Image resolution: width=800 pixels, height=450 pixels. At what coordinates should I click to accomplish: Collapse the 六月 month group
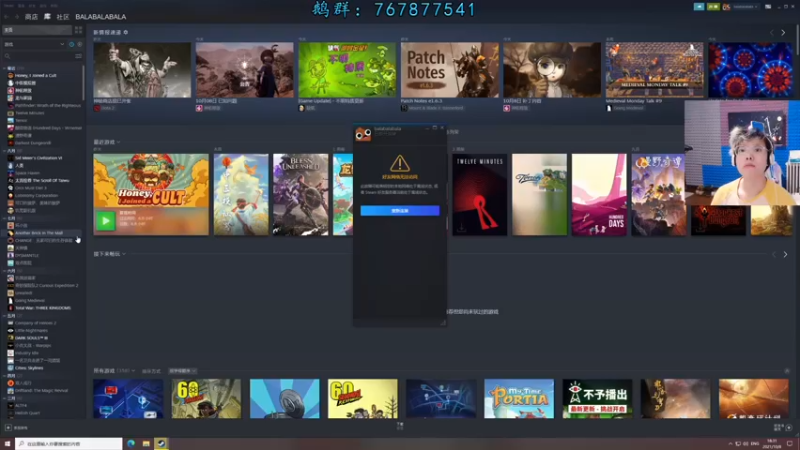pos(5,270)
